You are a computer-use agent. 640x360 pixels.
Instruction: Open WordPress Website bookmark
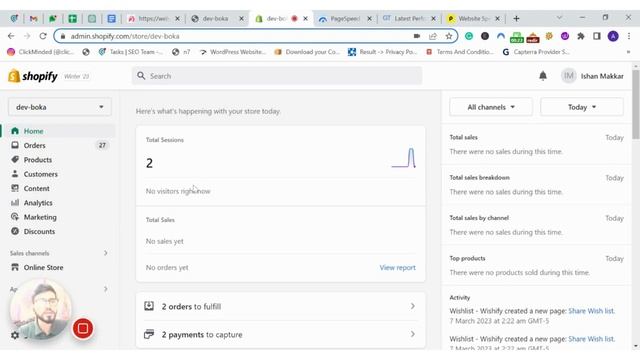point(233,52)
